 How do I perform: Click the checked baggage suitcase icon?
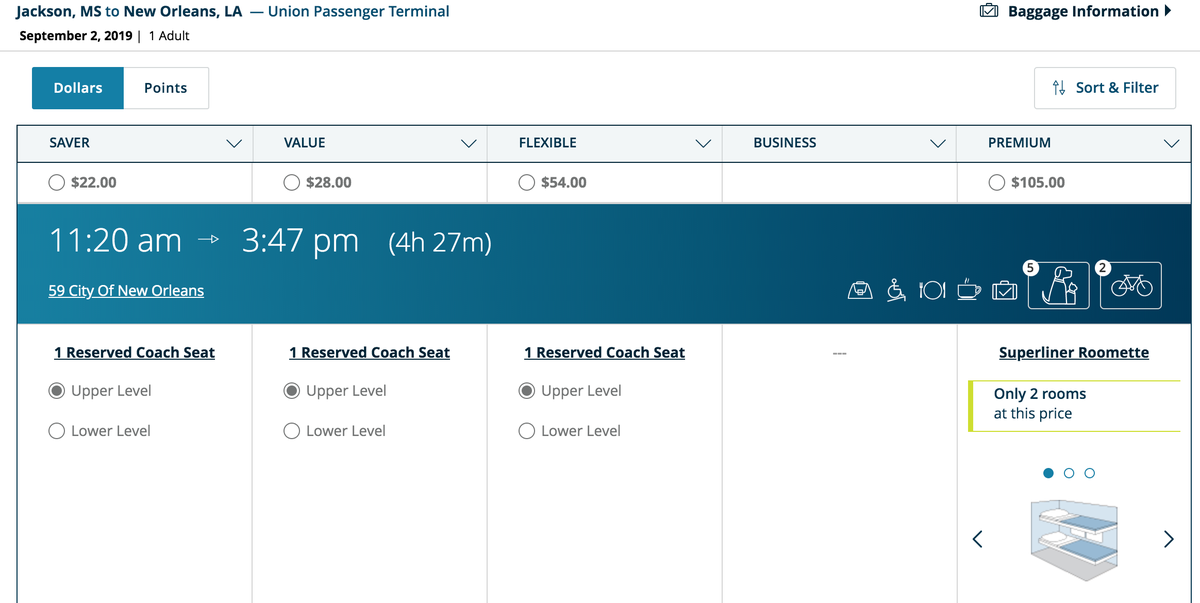pos(1004,289)
